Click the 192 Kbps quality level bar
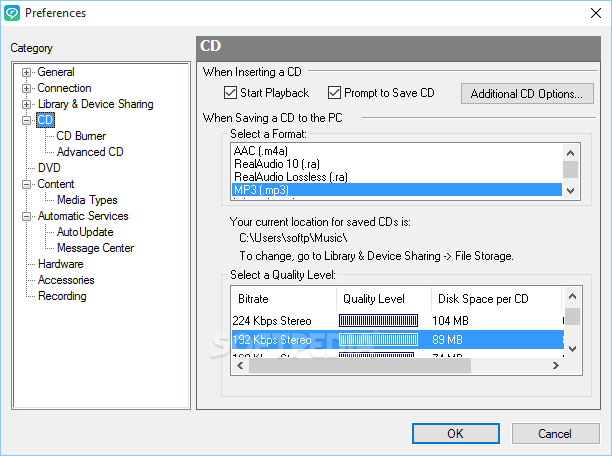This screenshot has width=612, height=456. coord(378,340)
